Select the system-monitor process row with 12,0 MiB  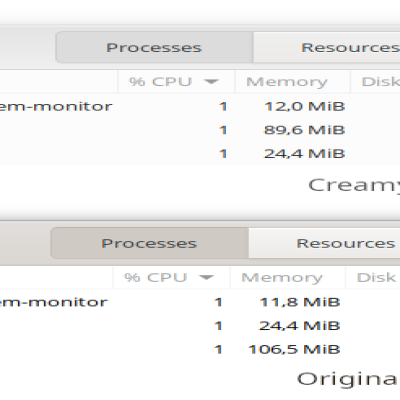click(200, 106)
